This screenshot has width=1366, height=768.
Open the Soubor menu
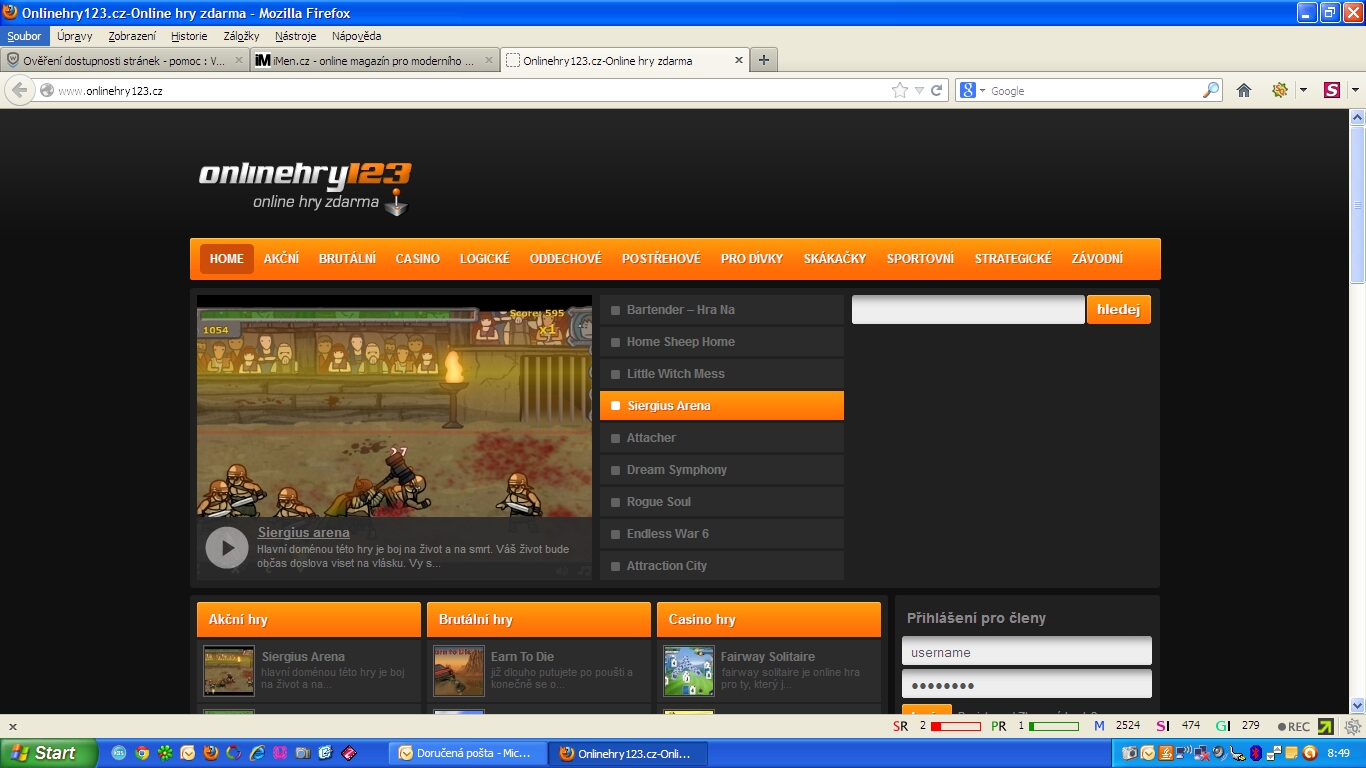(x=24, y=36)
